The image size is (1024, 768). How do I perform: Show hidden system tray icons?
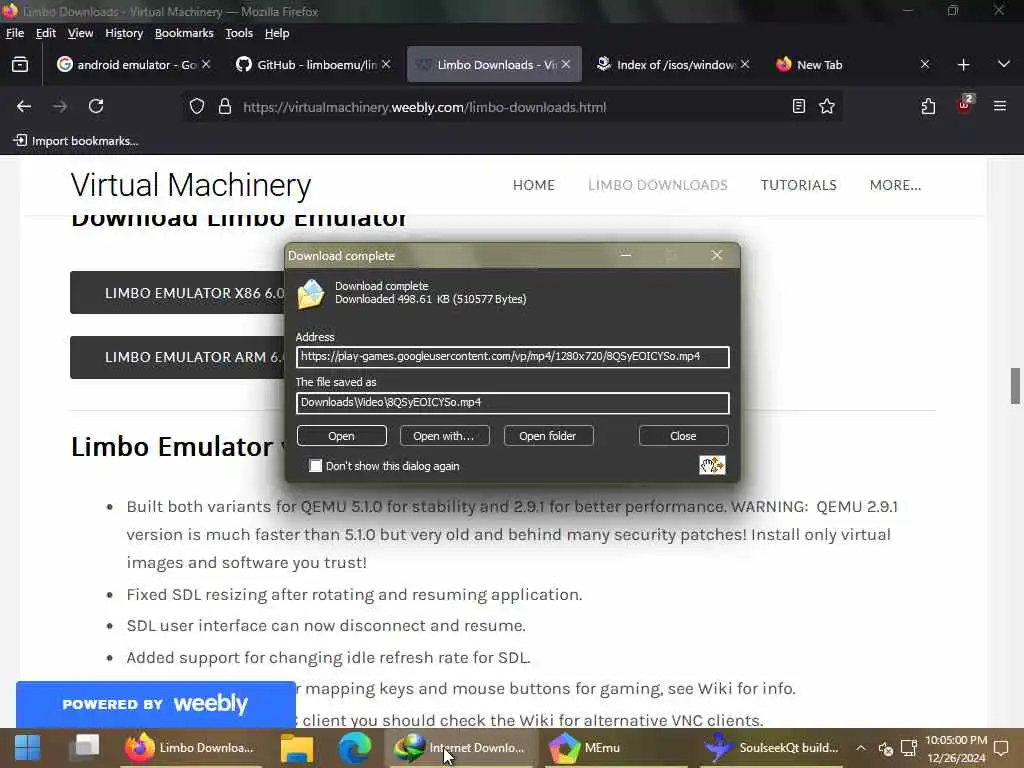(861, 748)
